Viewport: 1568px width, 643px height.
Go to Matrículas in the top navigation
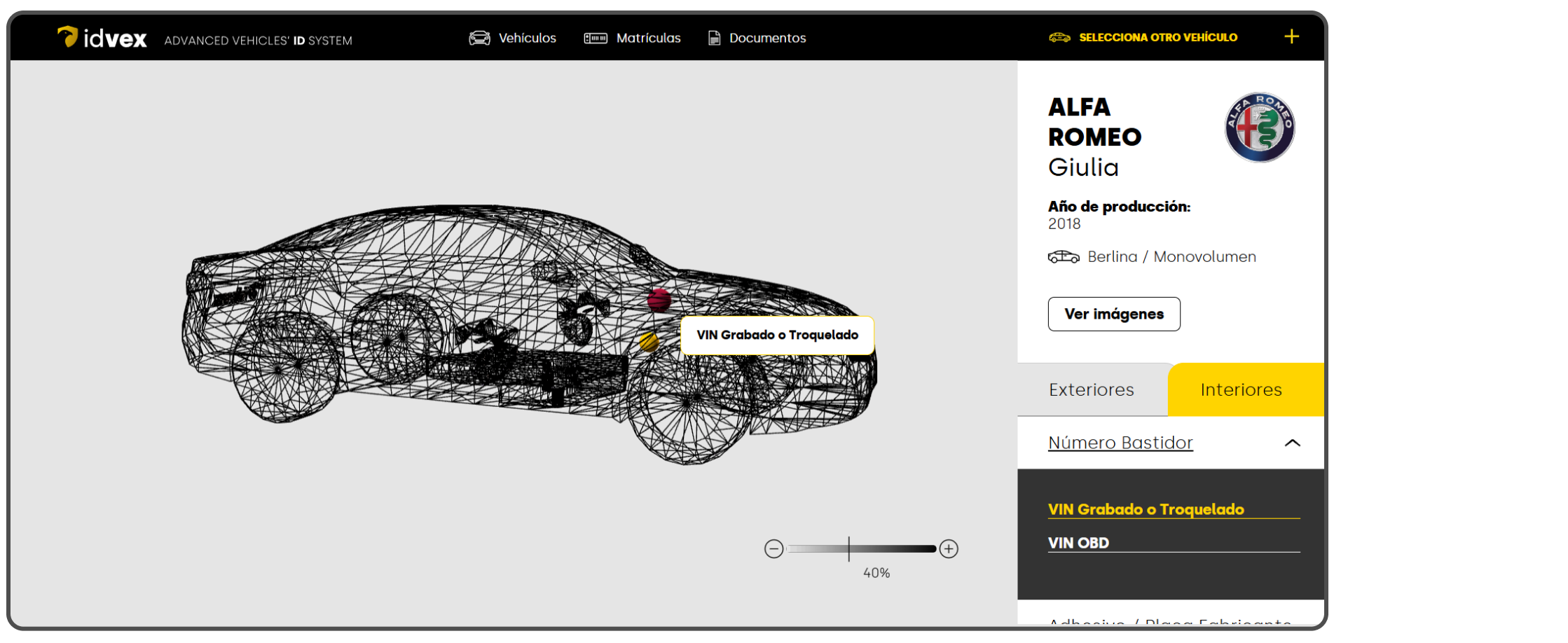(x=632, y=38)
